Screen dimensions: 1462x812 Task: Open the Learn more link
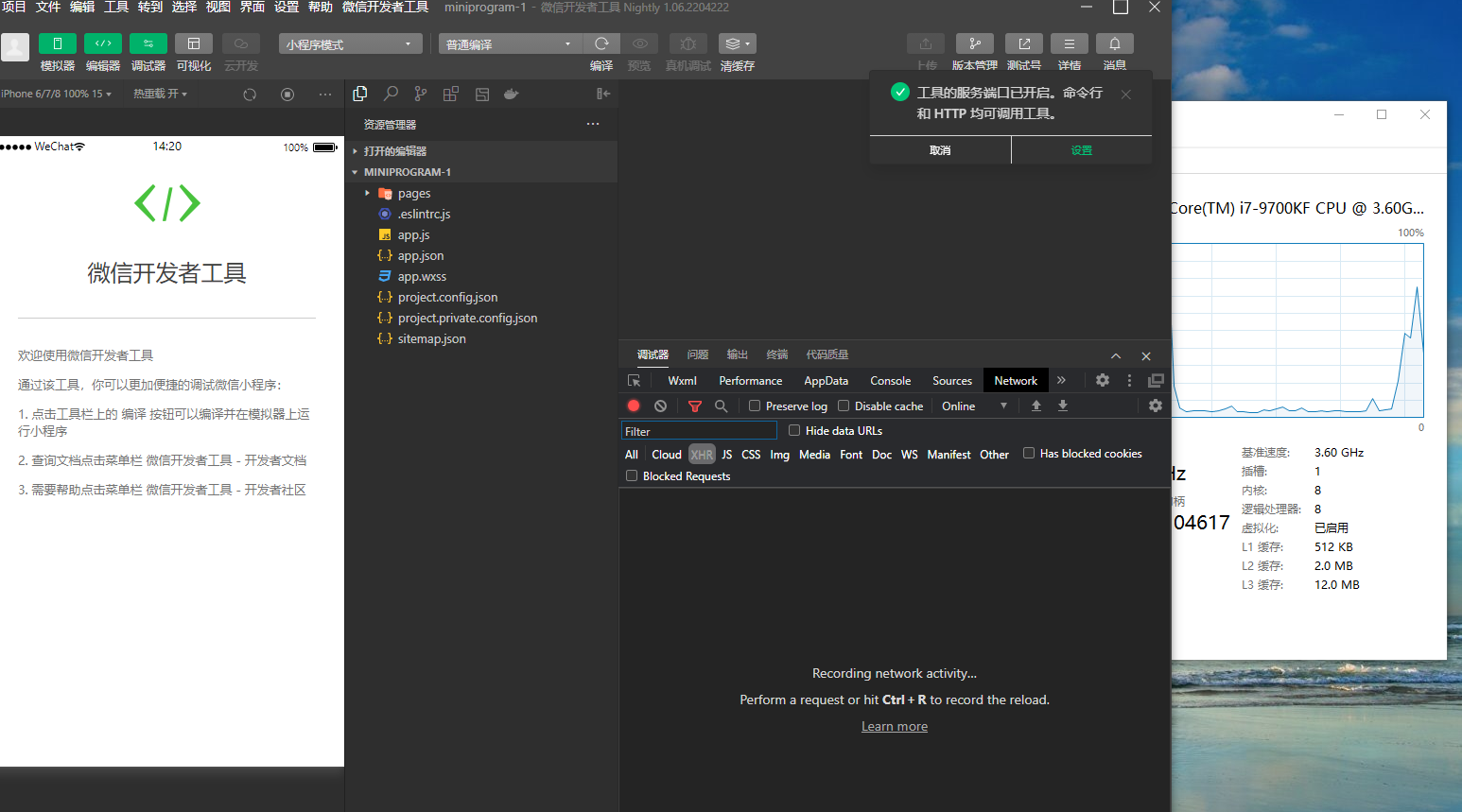pyautogui.click(x=895, y=726)
